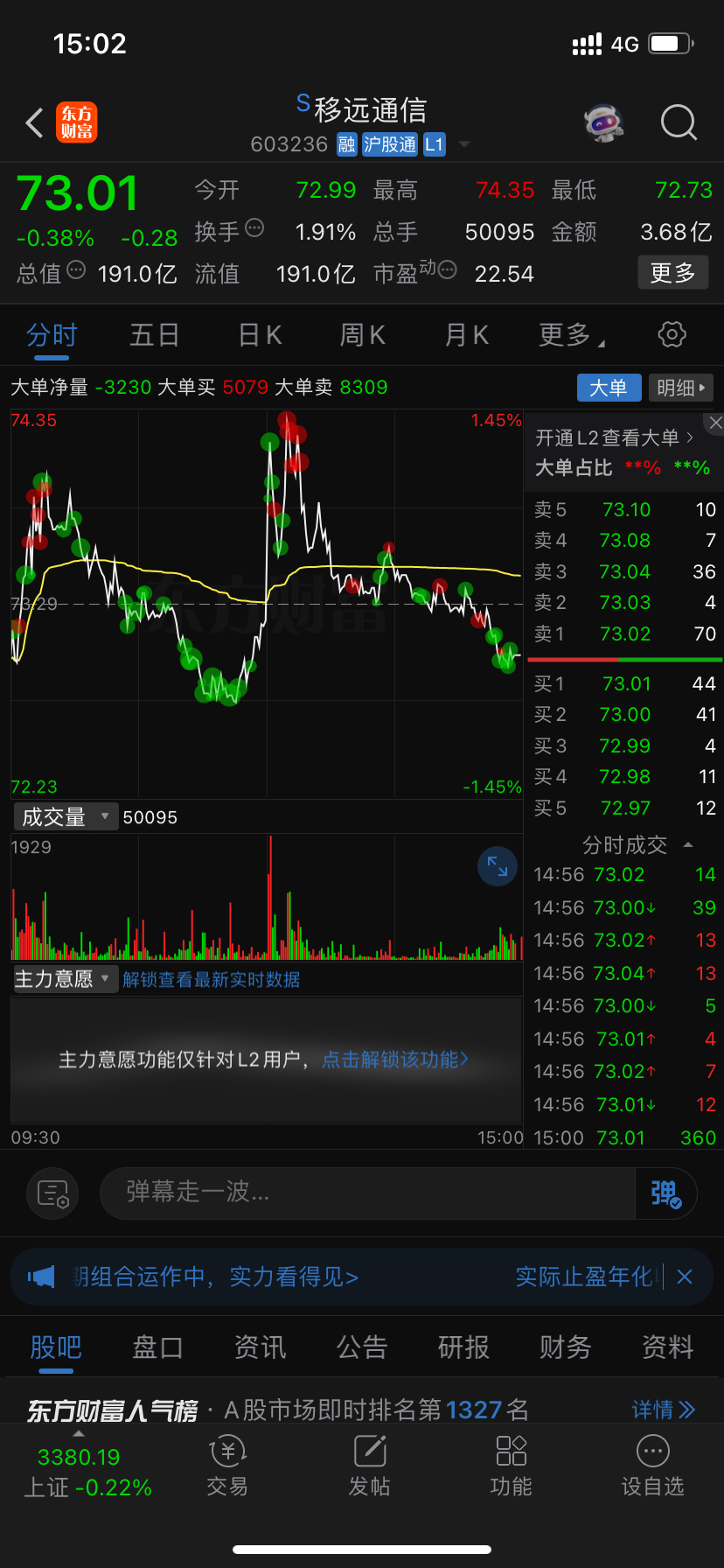Expand 上证 index bar arrow
Viewport: 724px width, 1568px height.
click(79, 1433)
